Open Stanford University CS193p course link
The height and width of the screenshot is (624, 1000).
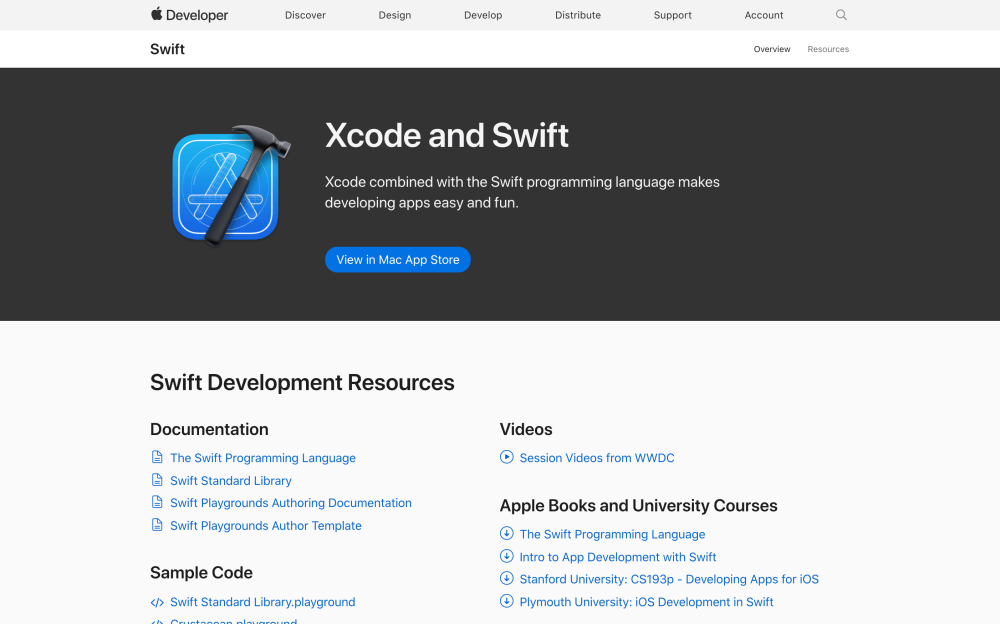coord(669,579)
